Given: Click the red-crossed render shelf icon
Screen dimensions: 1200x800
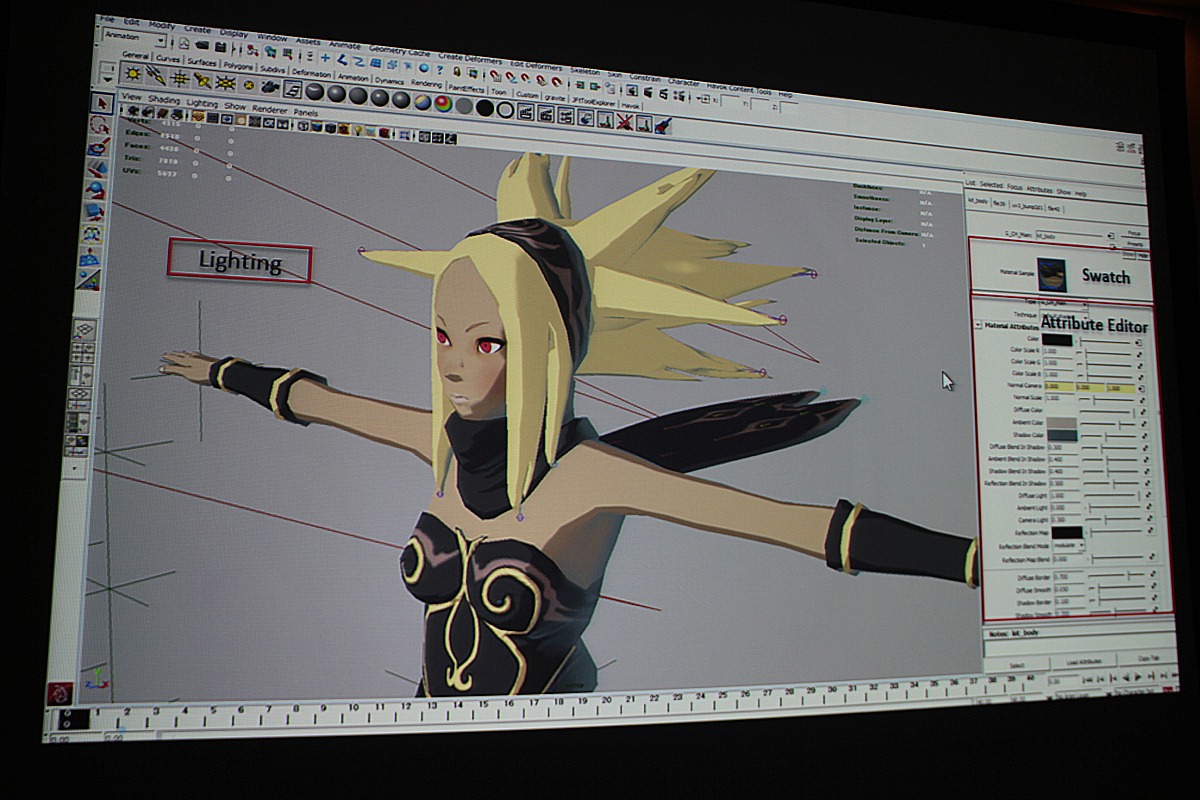Looking at the screenshot, I should click(624, 122).
